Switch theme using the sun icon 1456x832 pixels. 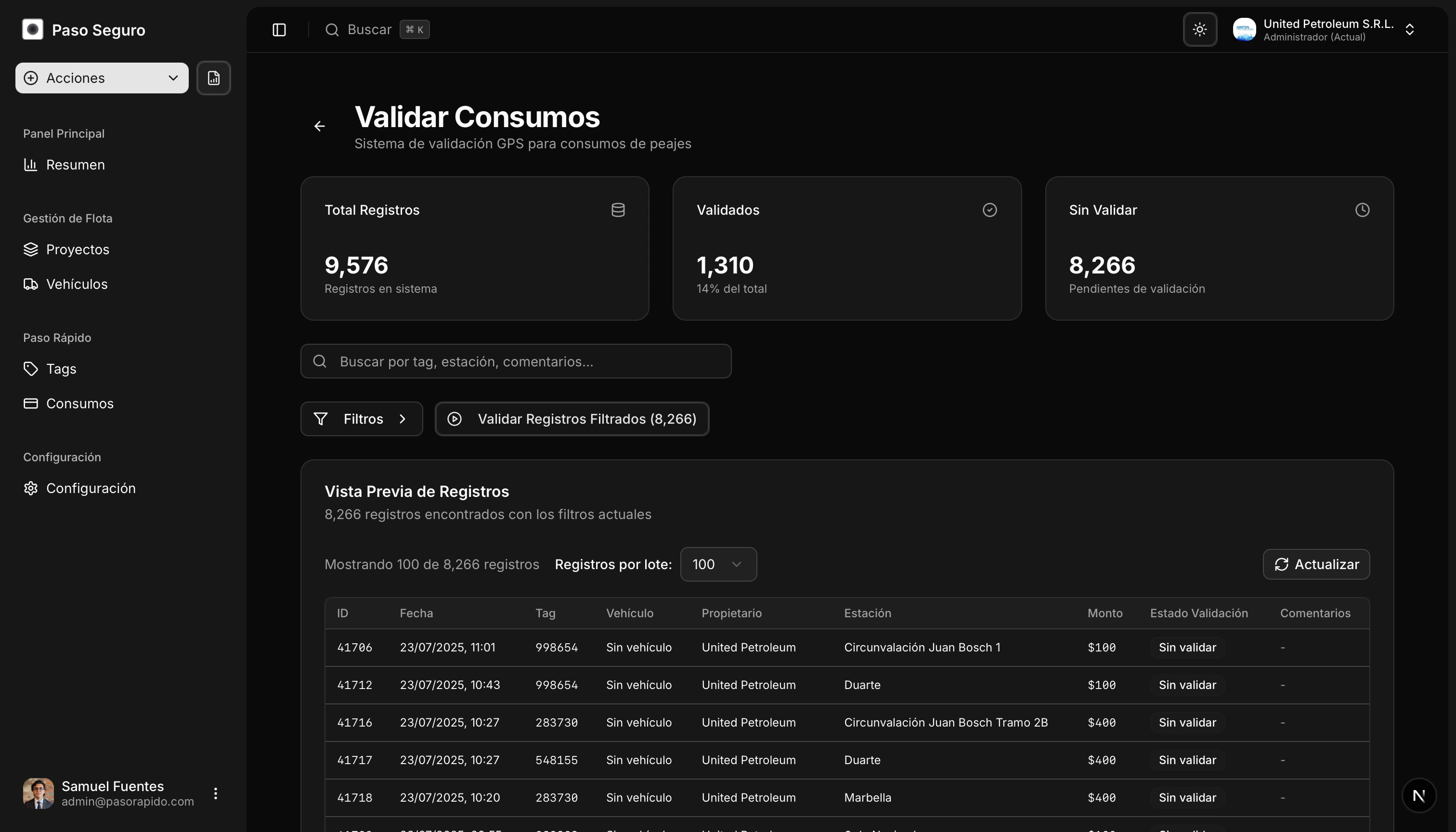pos(1199,29)
